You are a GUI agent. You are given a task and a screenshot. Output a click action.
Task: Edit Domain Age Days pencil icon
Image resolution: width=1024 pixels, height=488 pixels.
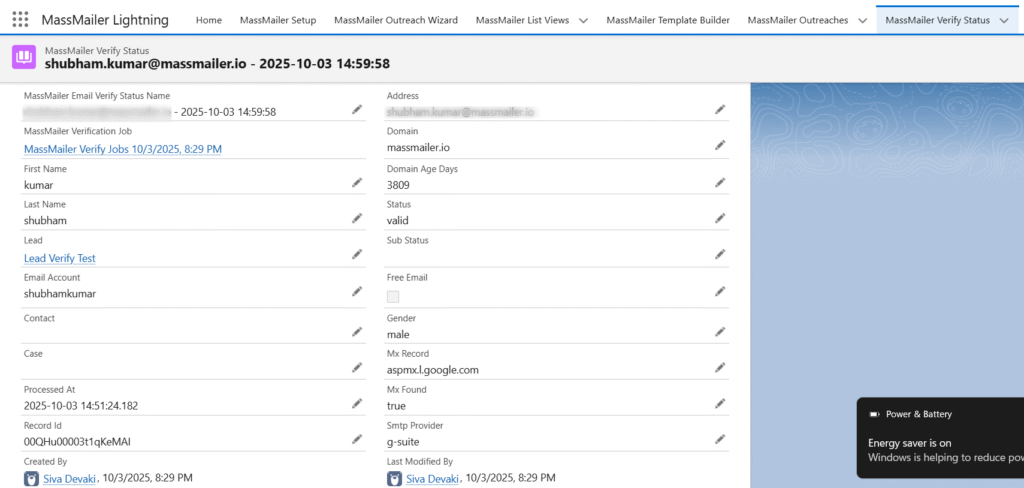719,182
